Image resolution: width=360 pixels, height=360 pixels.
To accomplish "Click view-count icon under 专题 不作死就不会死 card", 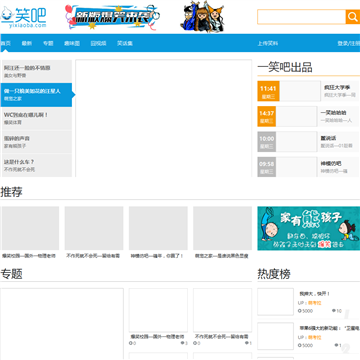I will 195,343.
